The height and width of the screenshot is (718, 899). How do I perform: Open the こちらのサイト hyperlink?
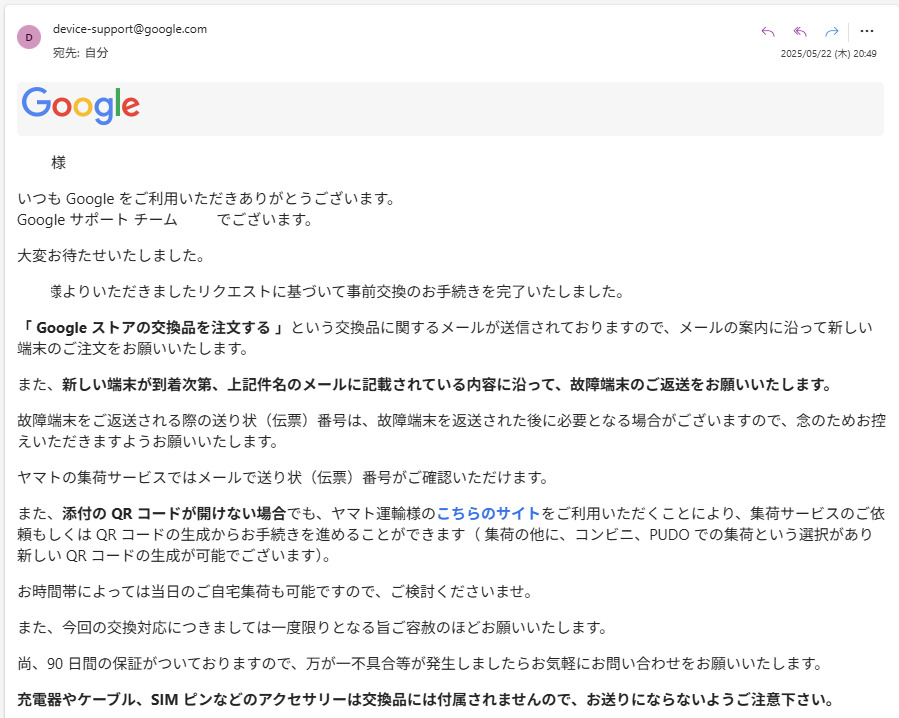(488, 513)
